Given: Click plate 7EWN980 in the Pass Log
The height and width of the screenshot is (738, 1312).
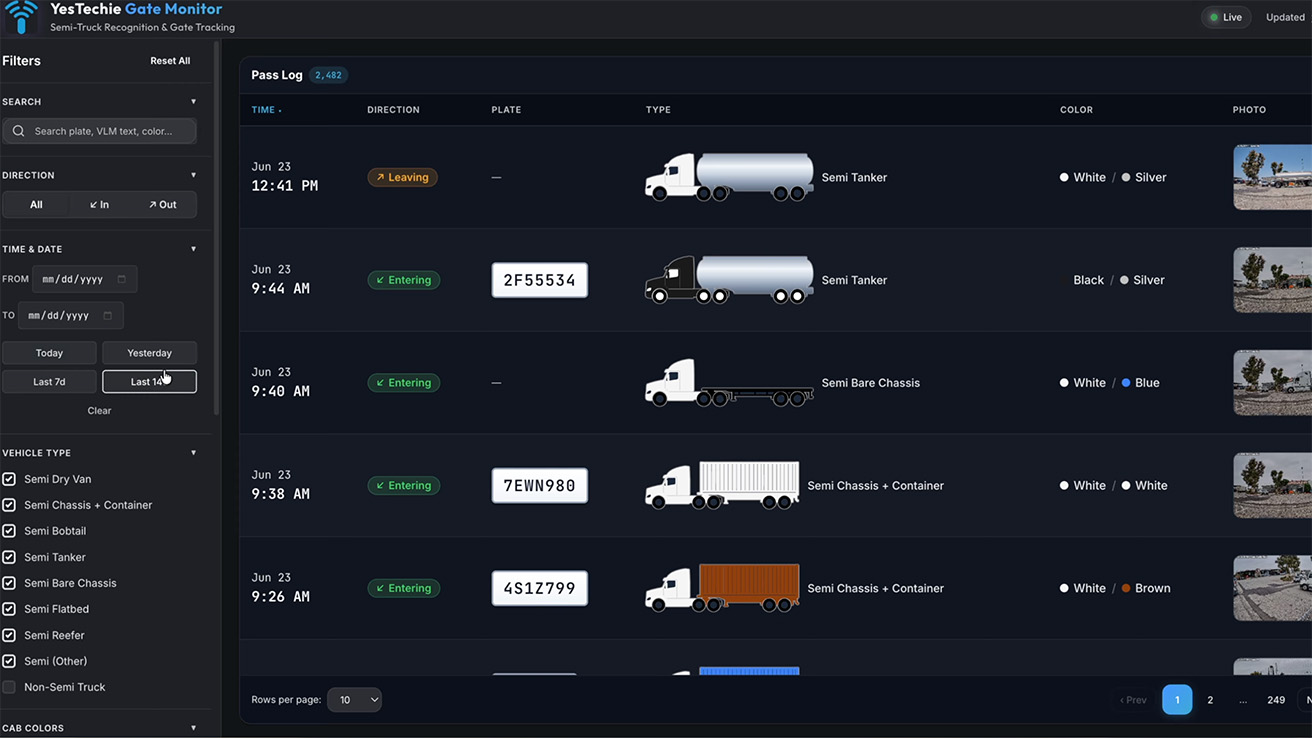Looking at the screenshot, I should click(x=540, y=486).
